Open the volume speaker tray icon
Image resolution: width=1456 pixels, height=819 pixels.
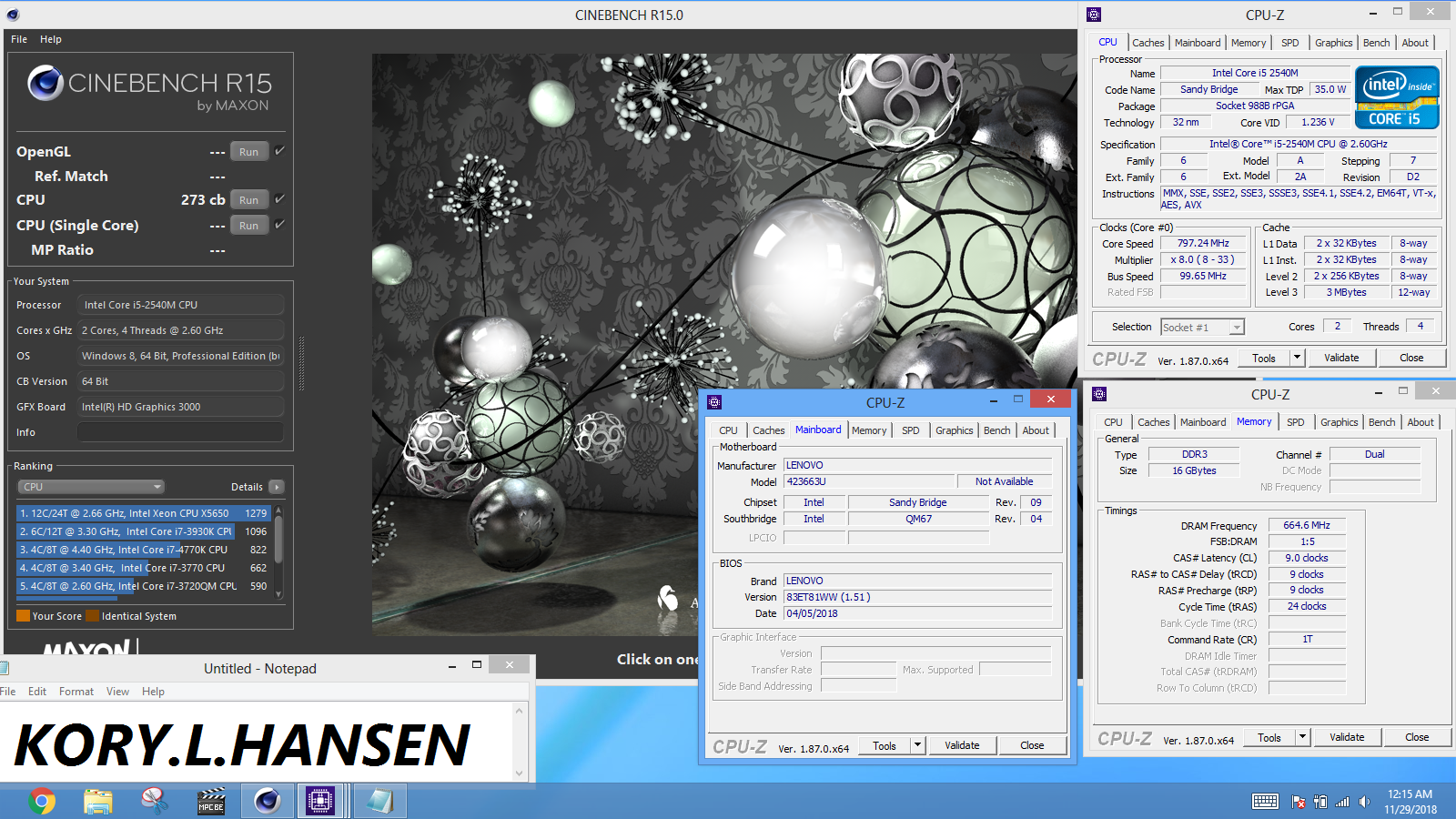(x=1364, y=802)
